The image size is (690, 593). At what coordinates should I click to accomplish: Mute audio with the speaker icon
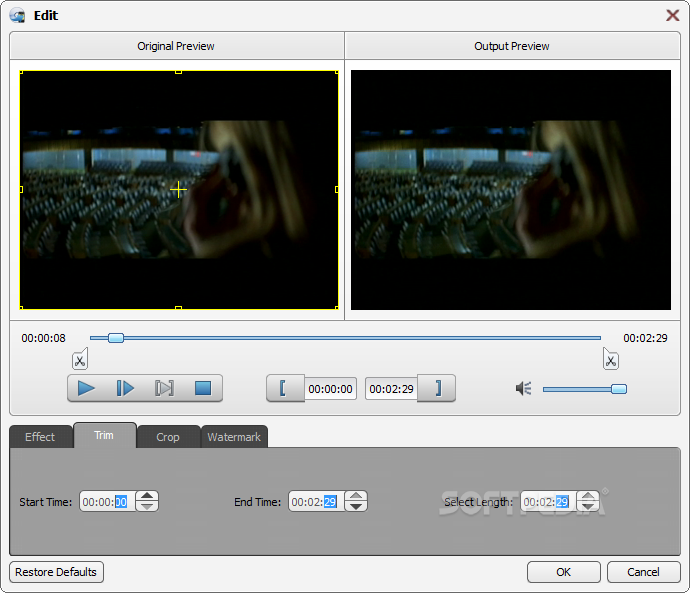(523, 388)
